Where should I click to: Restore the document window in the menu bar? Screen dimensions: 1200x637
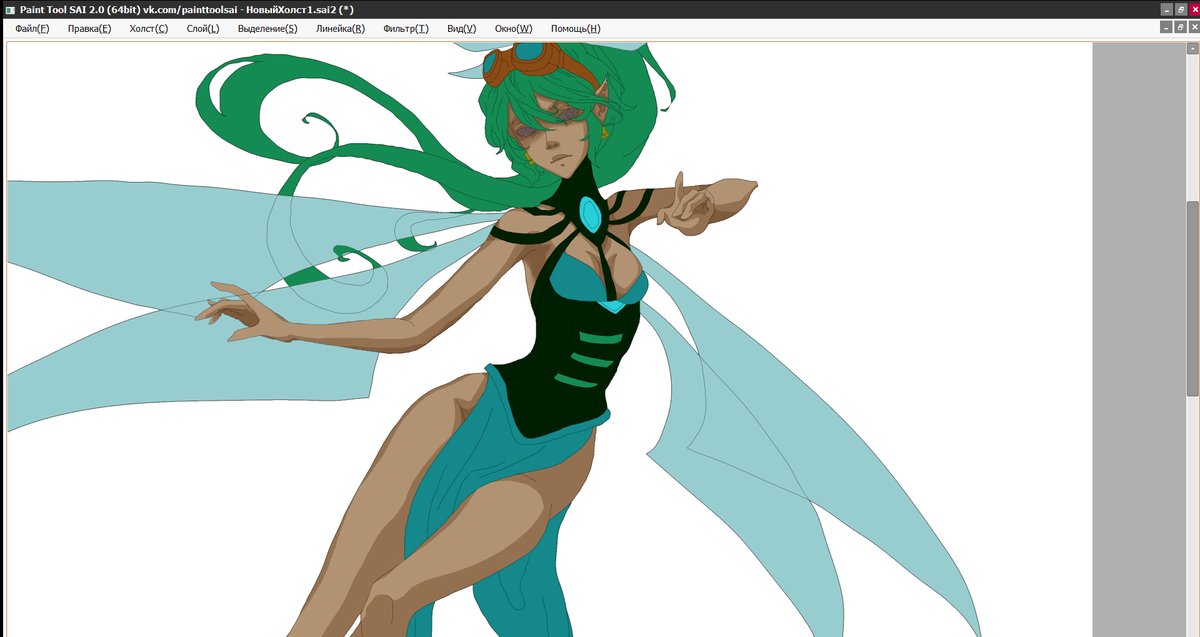coord(1180,28)
